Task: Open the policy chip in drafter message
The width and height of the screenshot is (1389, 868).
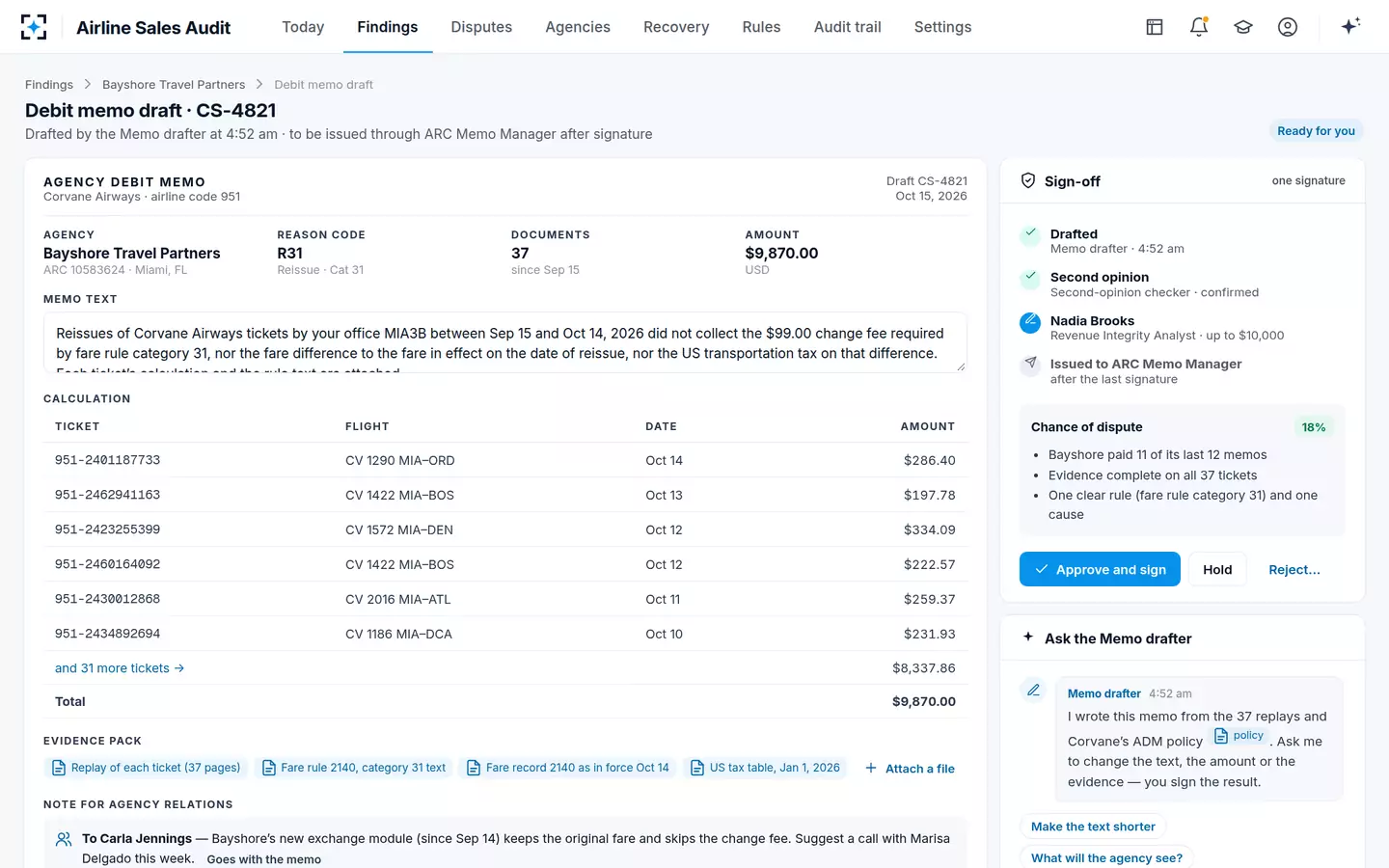Action: pos(1239,736)
